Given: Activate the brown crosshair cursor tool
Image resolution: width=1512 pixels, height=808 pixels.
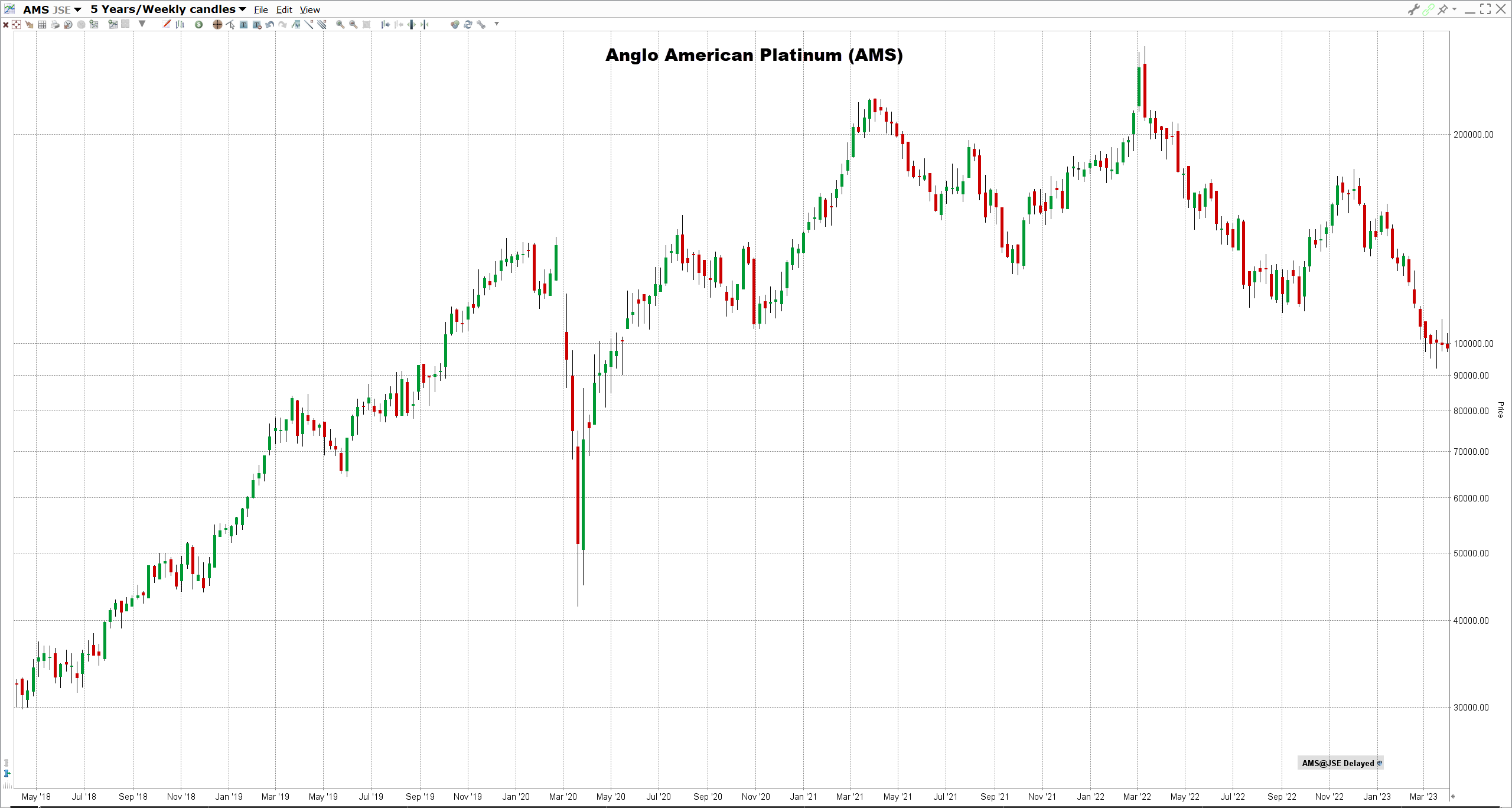Looking at the screenshot, I should (217, 25).
